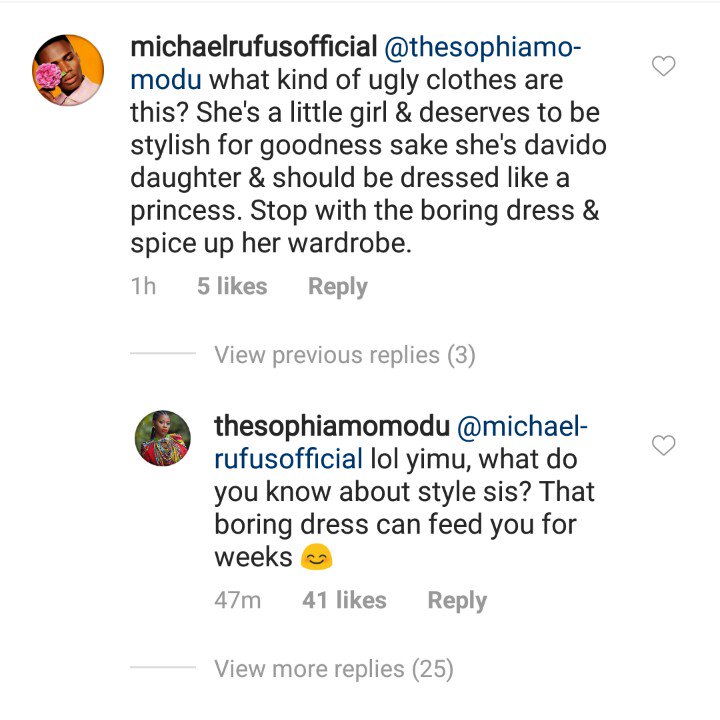
Task: Expand View previous replies (3)
Action: [x=345, y=355]
